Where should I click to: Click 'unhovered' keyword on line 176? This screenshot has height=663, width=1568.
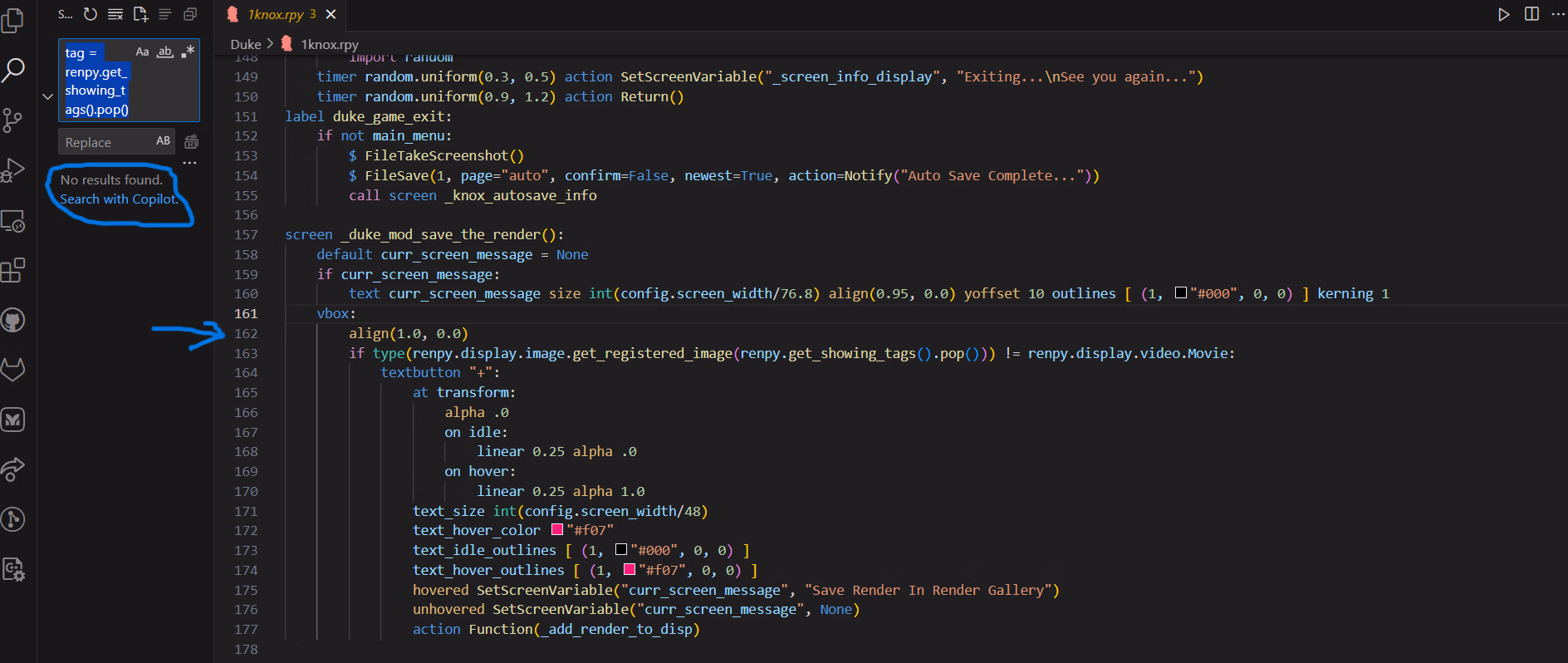pos(448,609)
